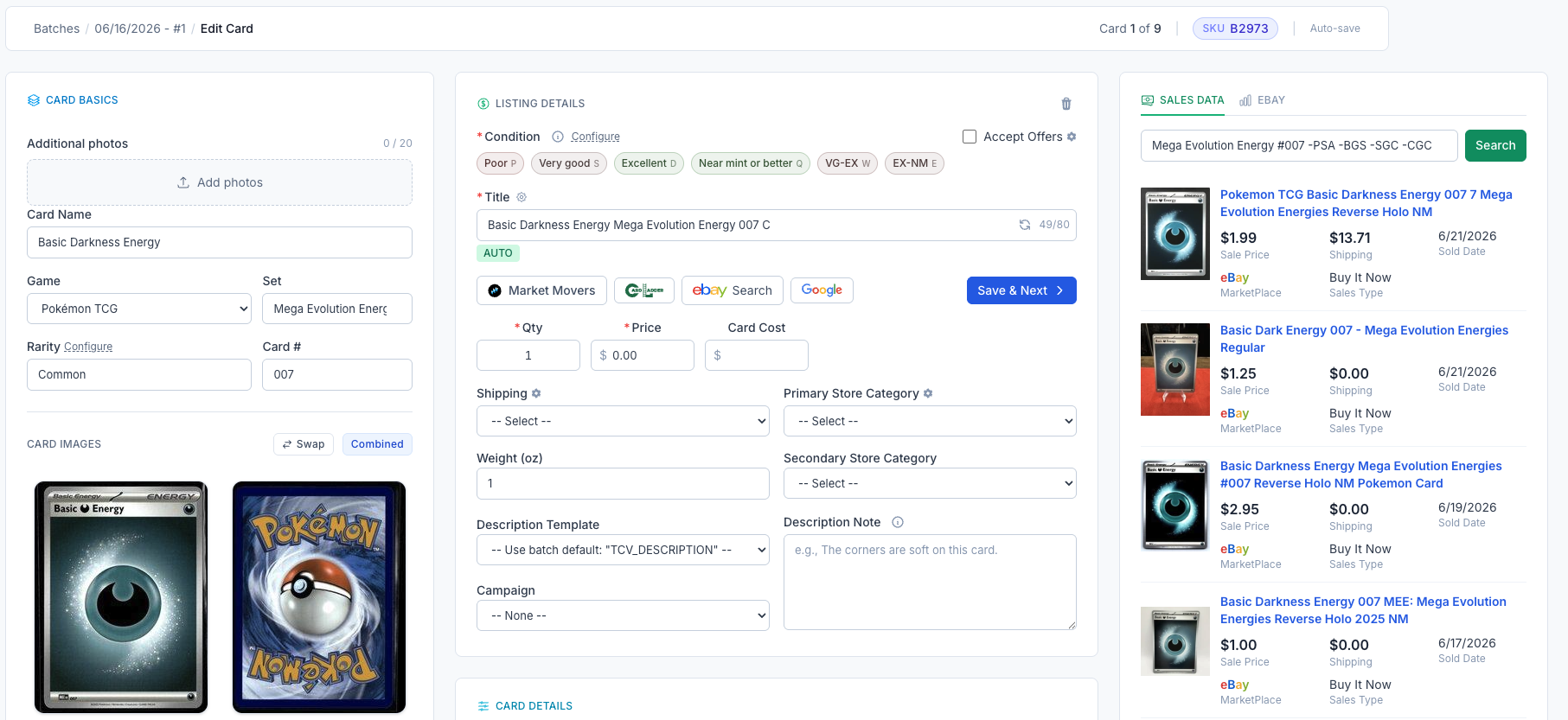The width and height of the screenshot is (1568, 720).
Task: Switch to Sales Data tab
Action: tap(1182, 100)
